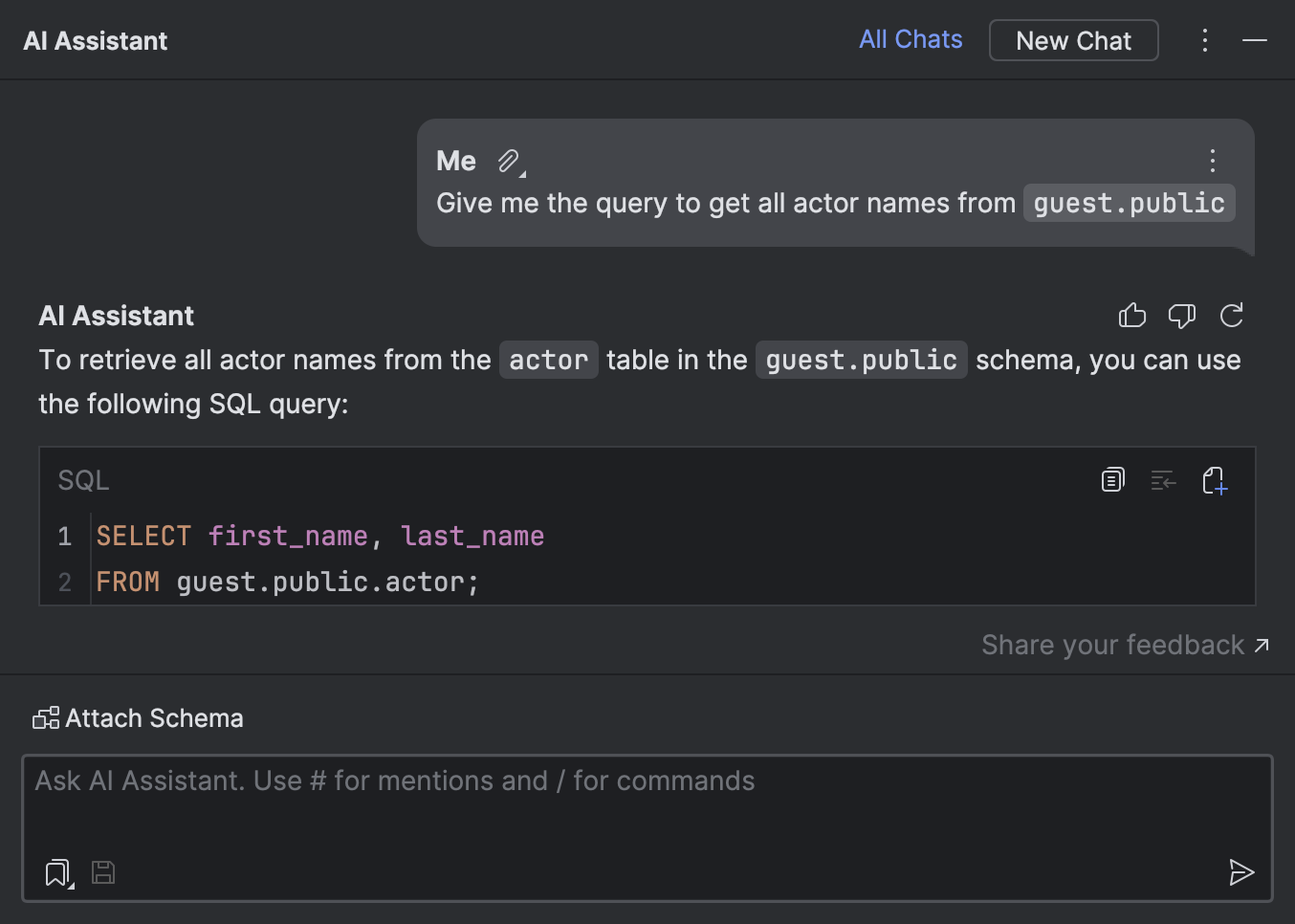Switch to the All Chats view
Screen dimensions: 1295x924
910,39
